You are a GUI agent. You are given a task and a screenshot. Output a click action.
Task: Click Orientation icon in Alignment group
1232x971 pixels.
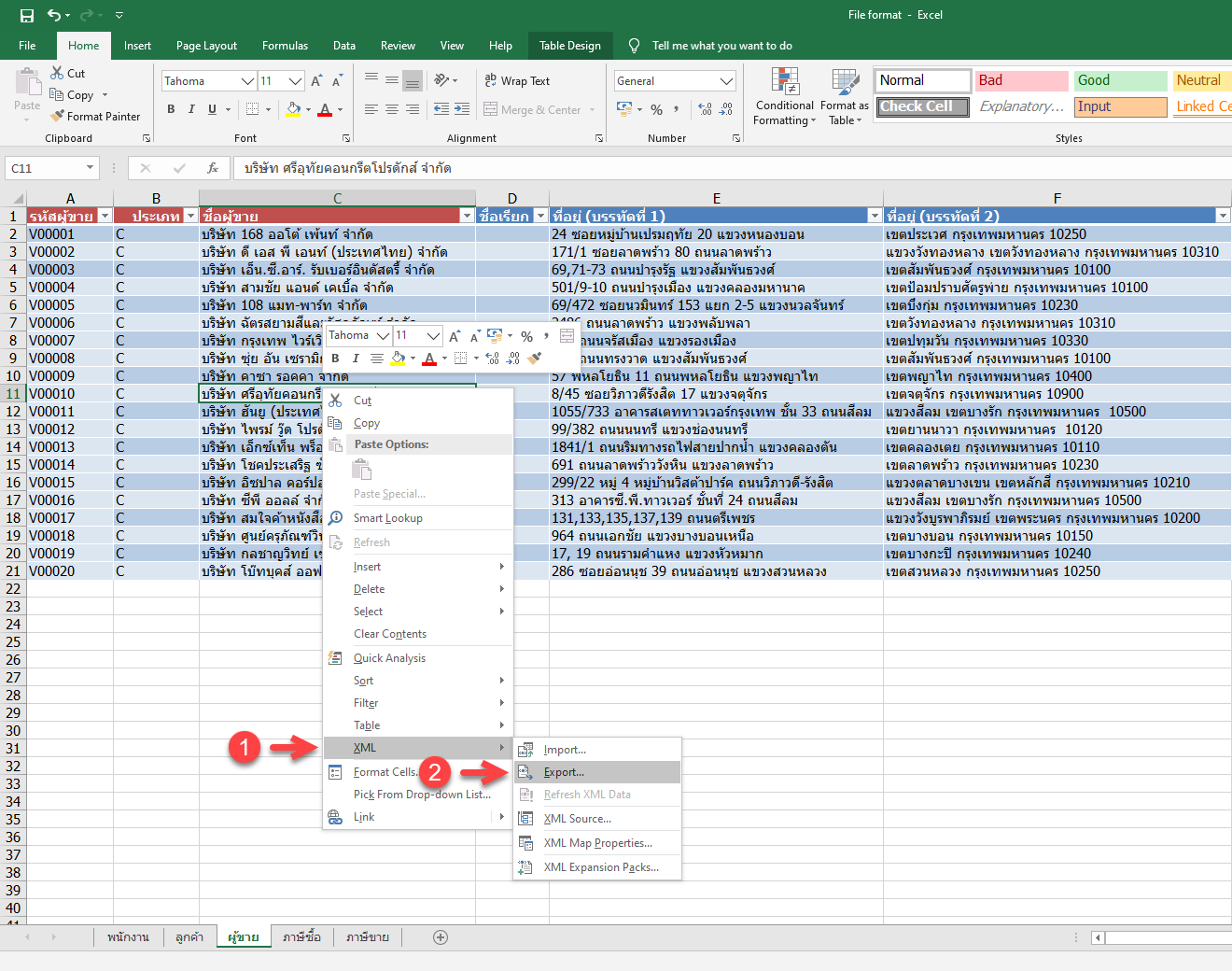tap(441, 80)
